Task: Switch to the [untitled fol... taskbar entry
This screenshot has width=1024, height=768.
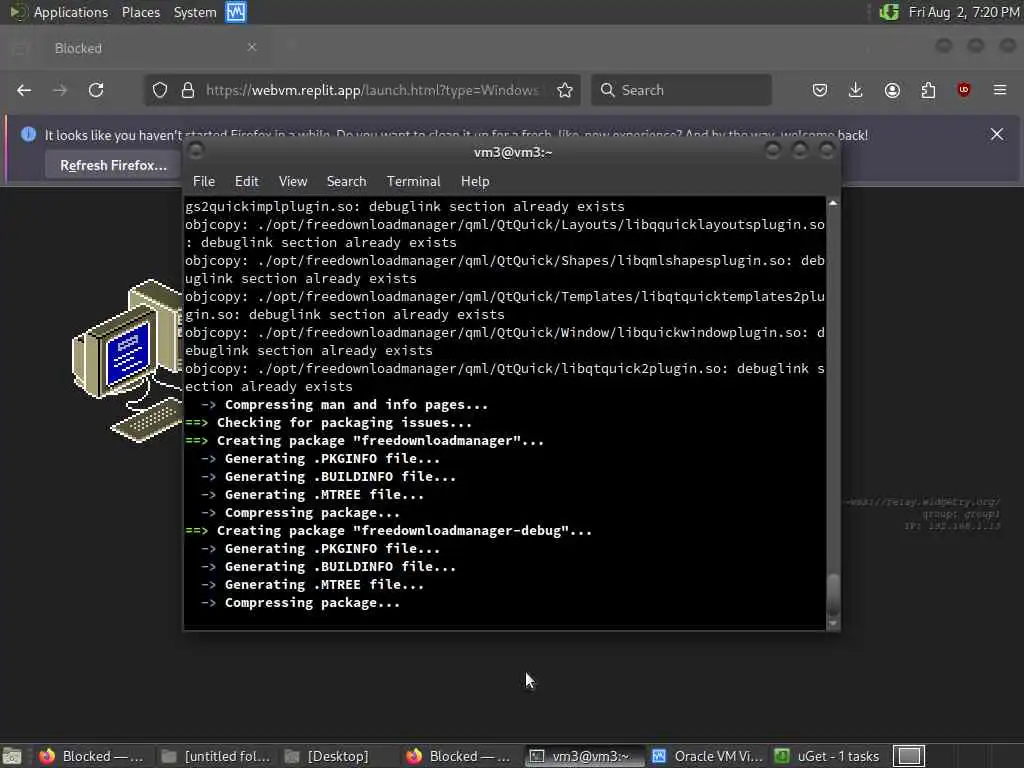Action: (x=215, y=756)
